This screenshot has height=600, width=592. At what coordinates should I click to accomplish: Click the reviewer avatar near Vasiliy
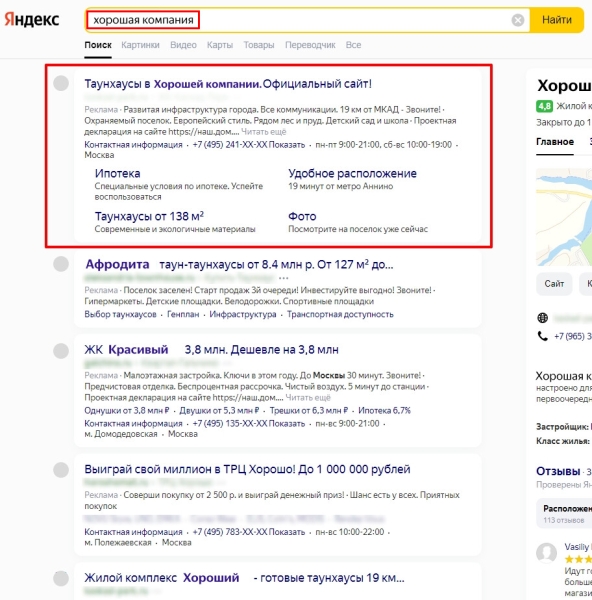pyautogui.click(x=546, y=553)
